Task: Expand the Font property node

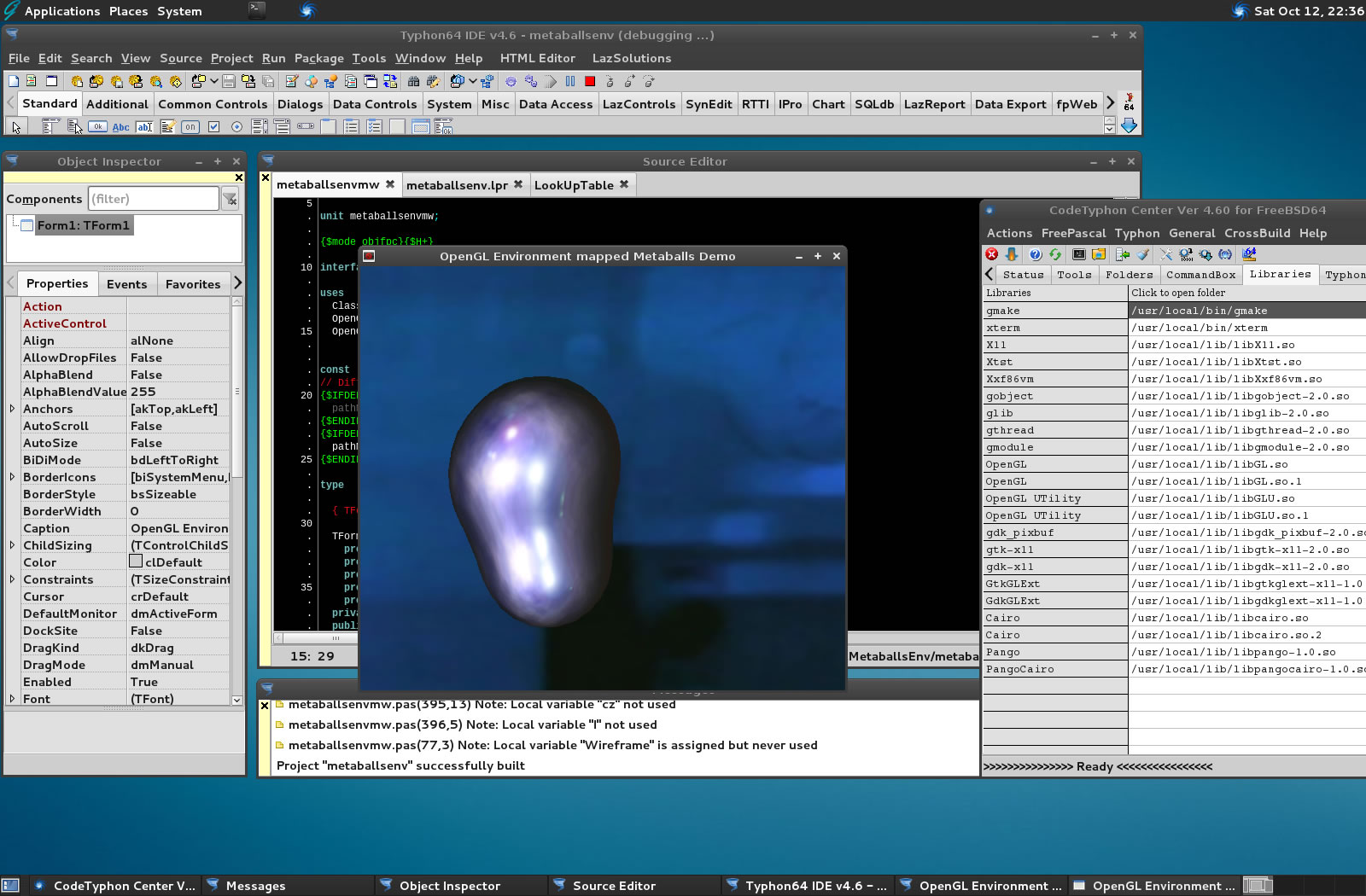Action: pos(12,699)
